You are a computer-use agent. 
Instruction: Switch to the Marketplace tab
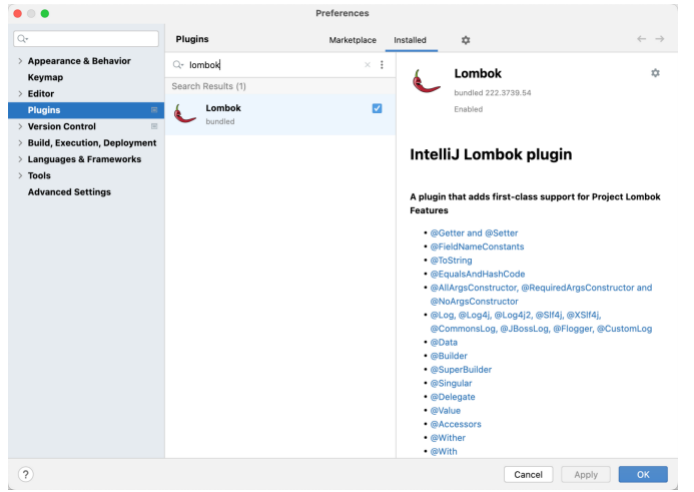(x=352, y=40)
